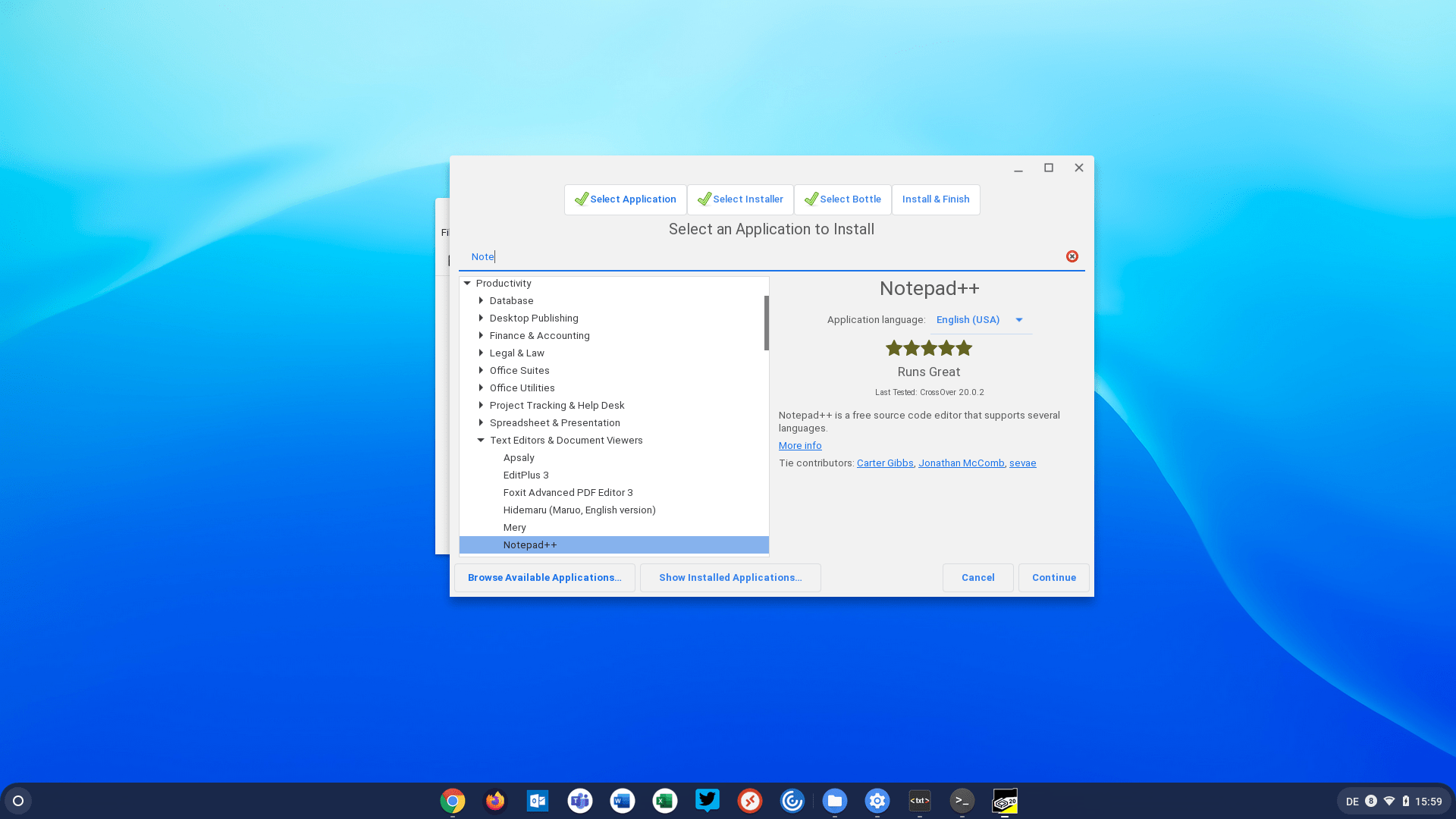Go to the Select Bottle step
This screenshot has width=1456, height=819.
point(843,199)
